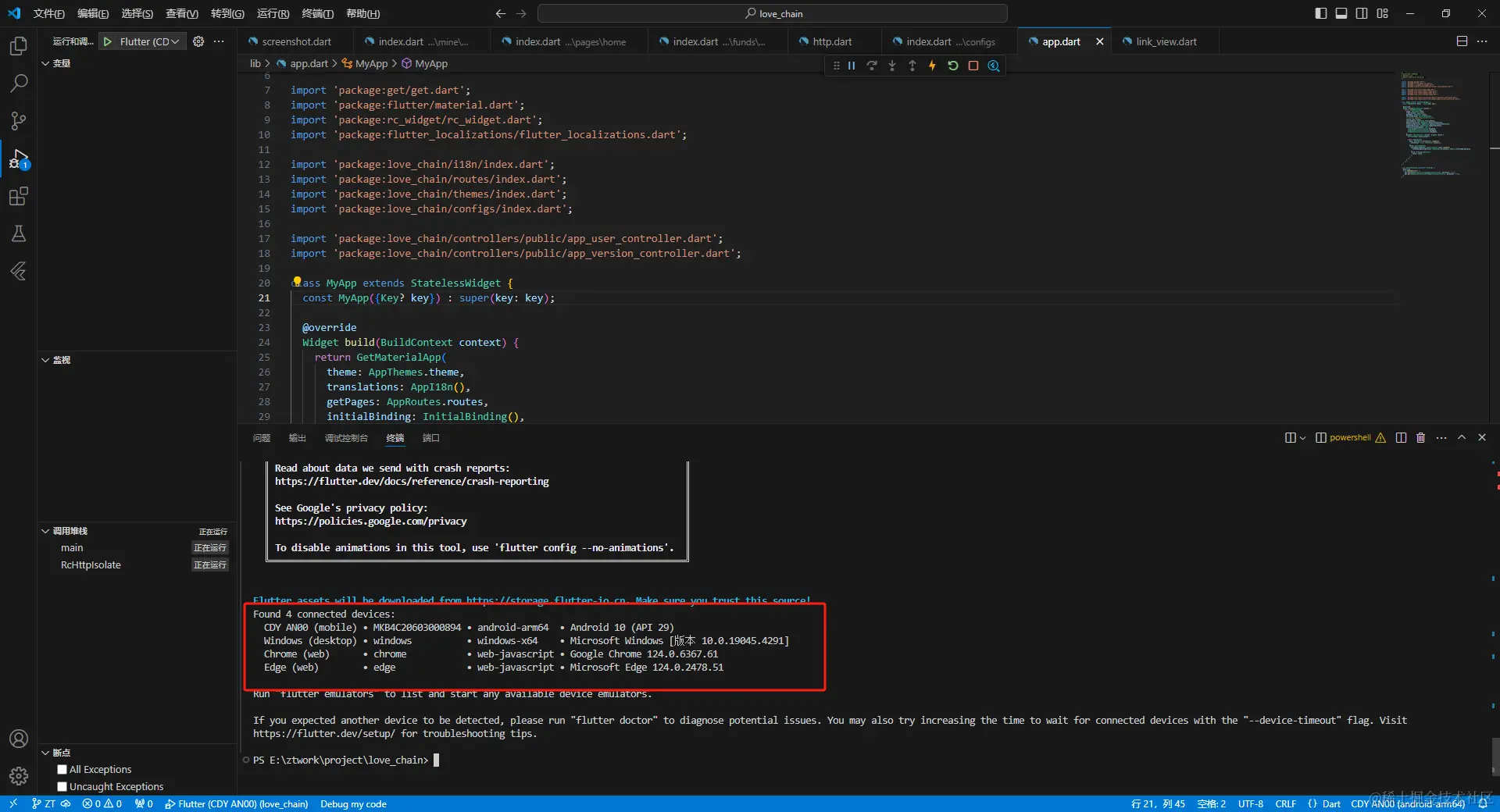The height and width of the screenshot is (812, 1500).
Task: Kill terminal with the trash icon
Action: 1420,438
